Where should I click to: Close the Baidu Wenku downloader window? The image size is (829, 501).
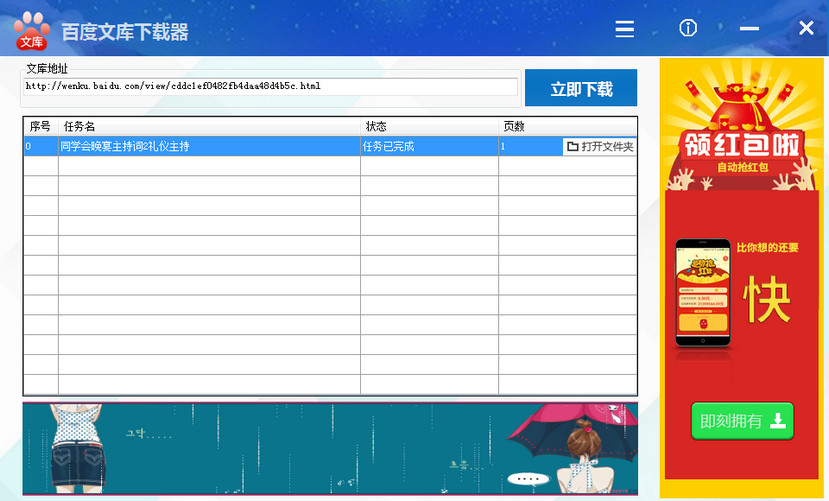click(806, 28)
